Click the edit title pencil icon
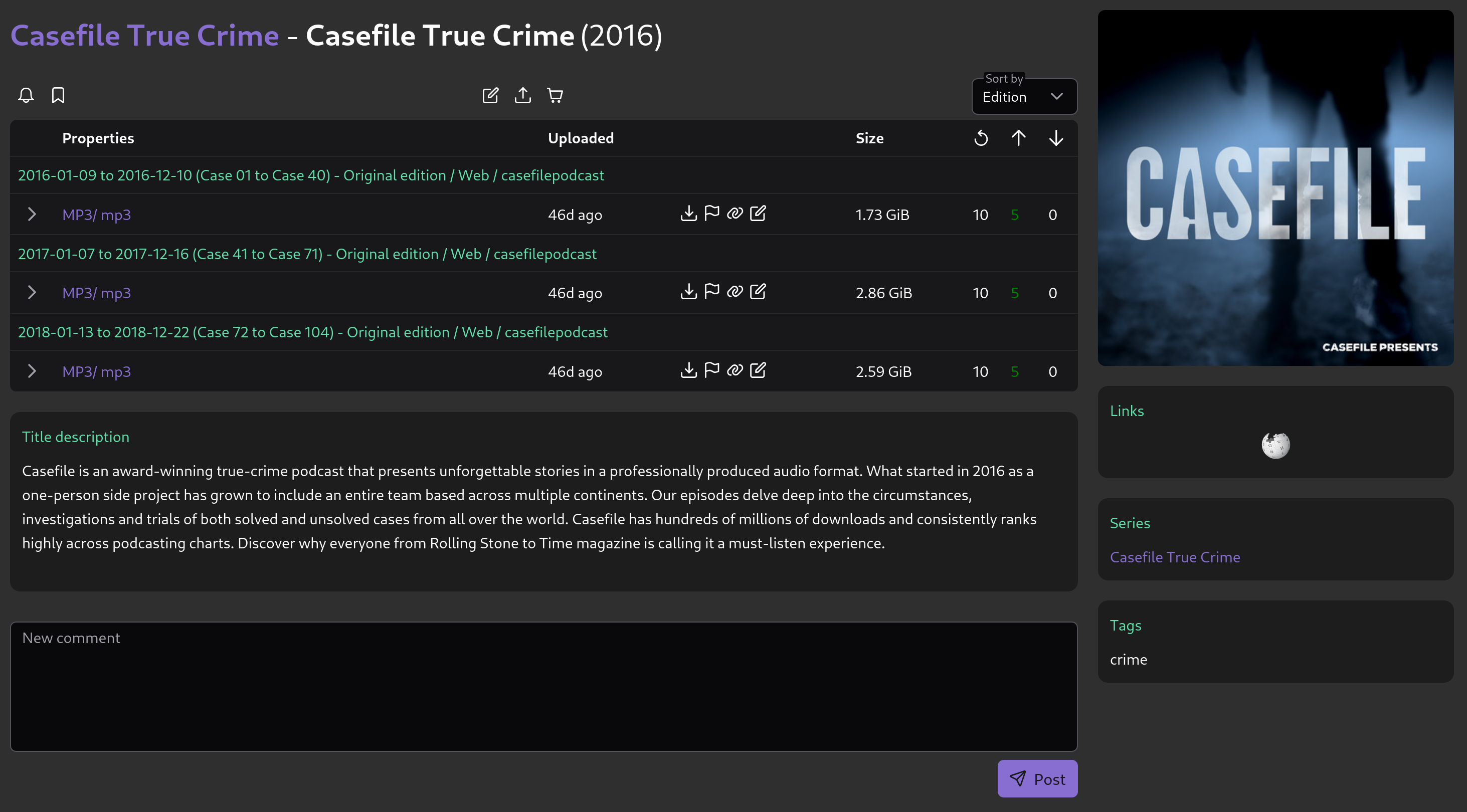Image resolution: width=1467 pixels, height=812 pixels. tap(490, 95)
